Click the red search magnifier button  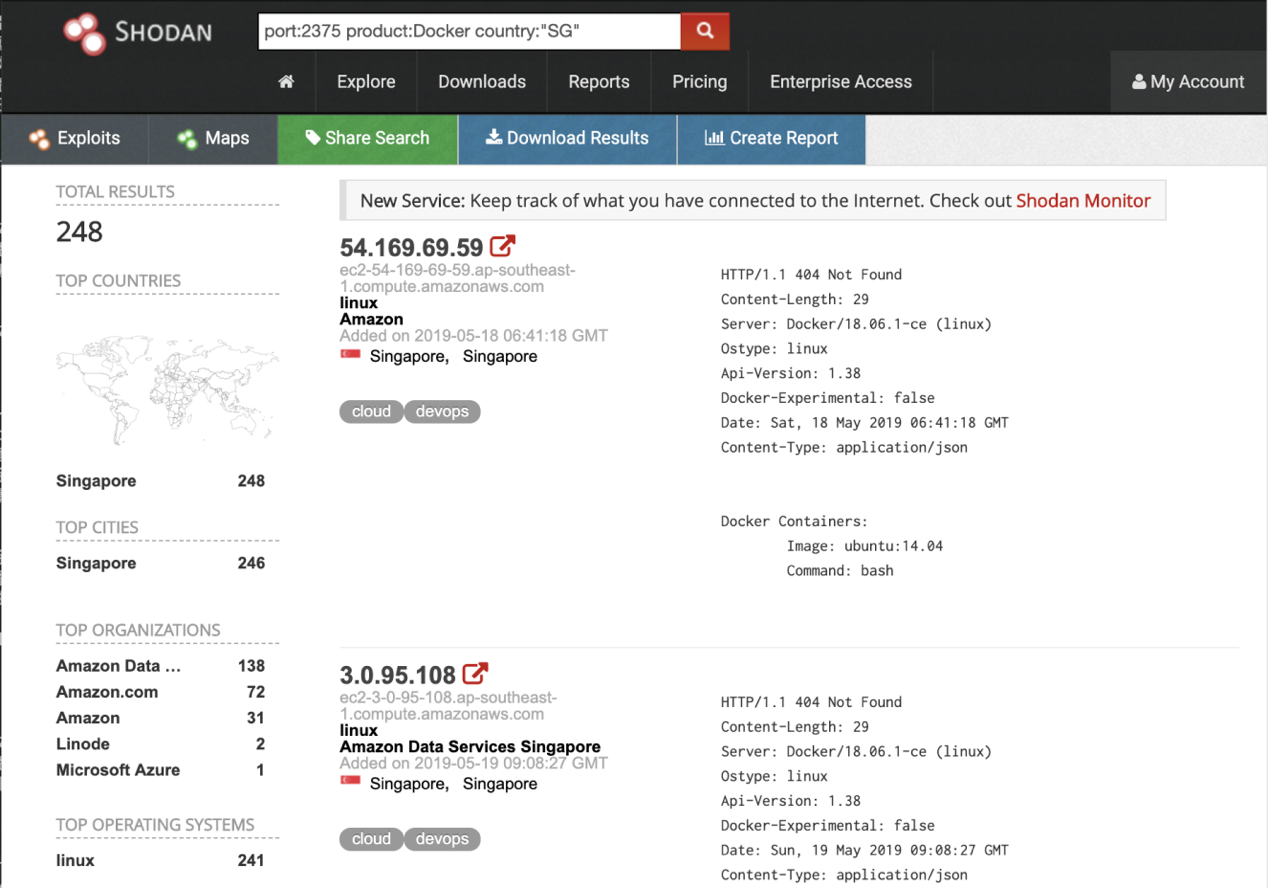[705, 31]
